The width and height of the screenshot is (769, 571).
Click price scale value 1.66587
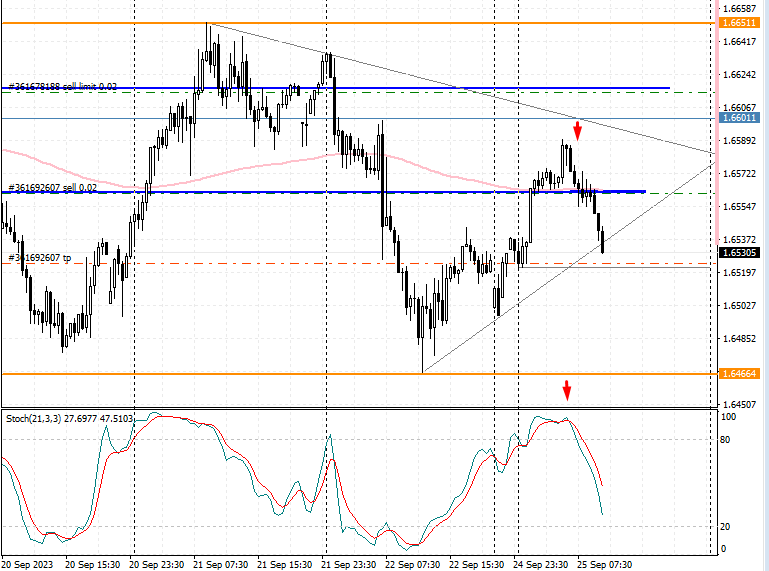pos(740,8)
